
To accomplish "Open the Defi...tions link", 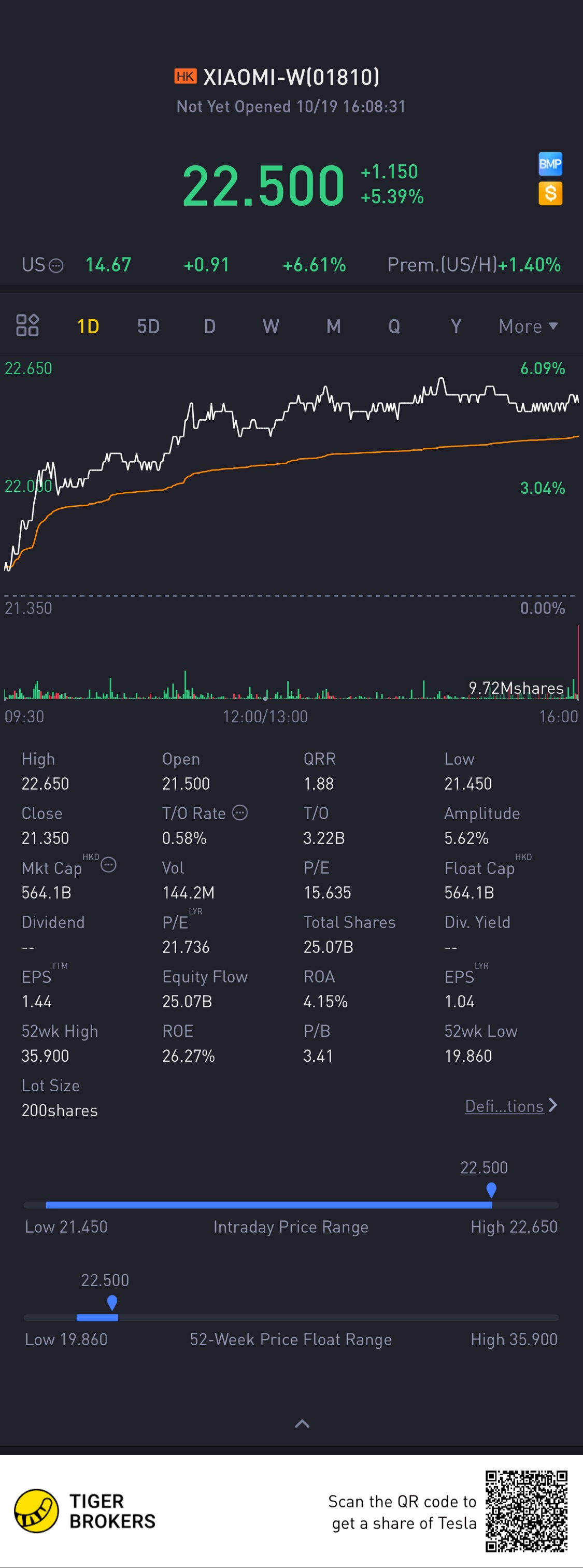I will coord(505,1106).
